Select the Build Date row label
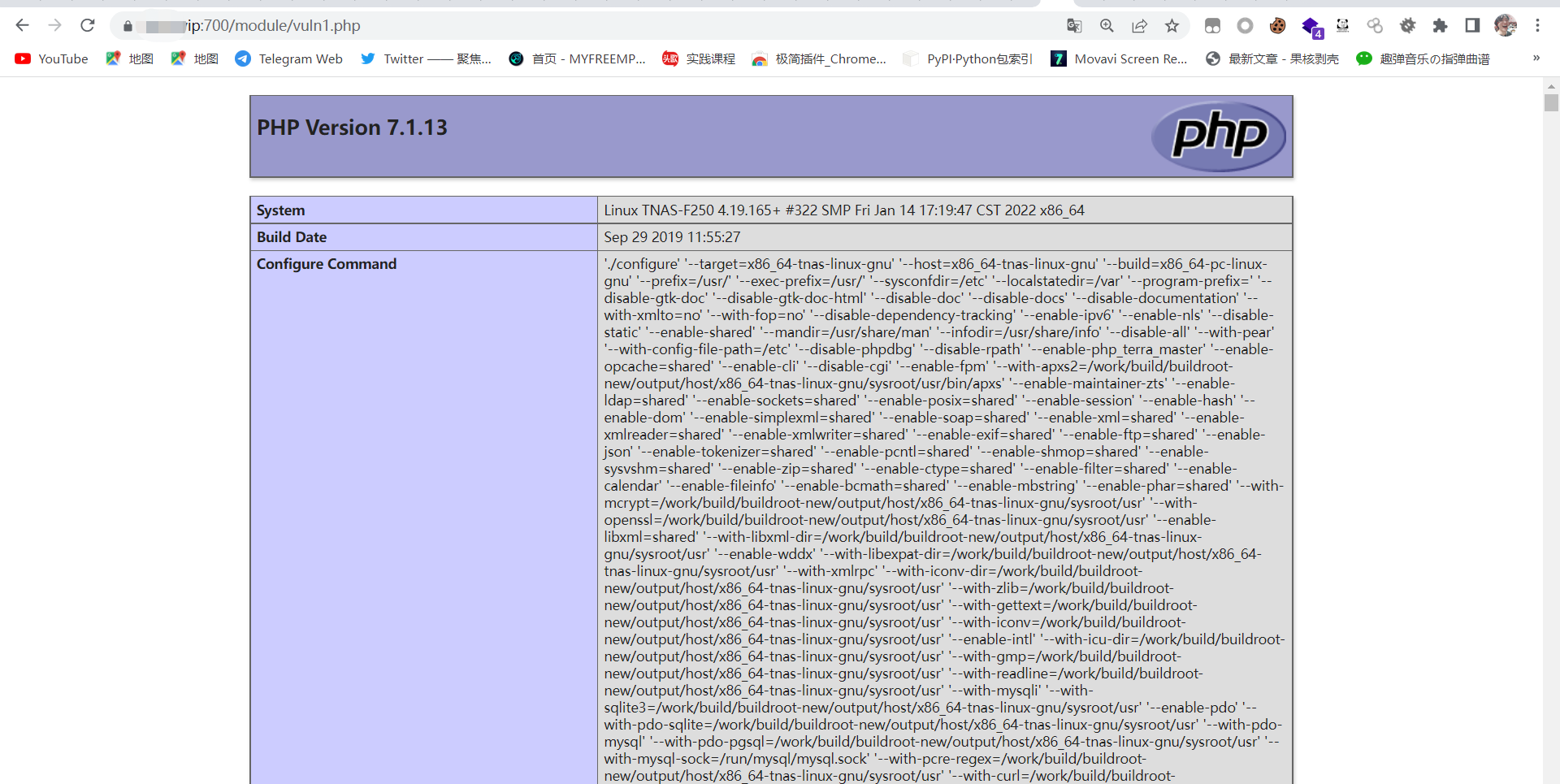Viewport: 1560px width, 784px height. pos(292,237)
